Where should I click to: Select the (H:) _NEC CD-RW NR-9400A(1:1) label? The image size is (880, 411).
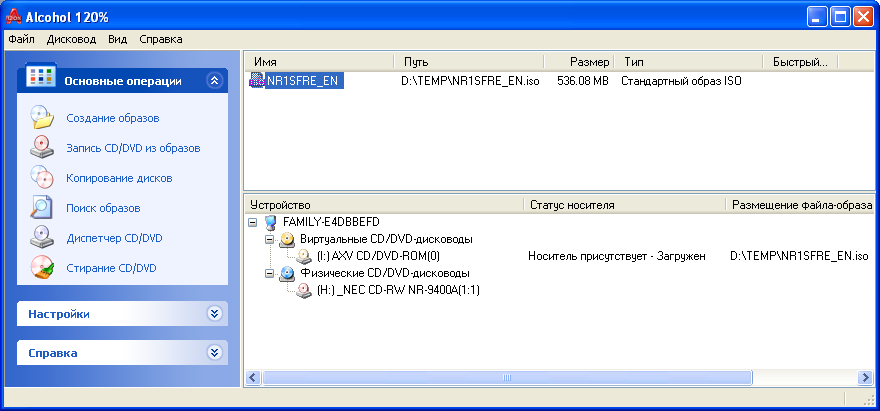click(398, 290)
